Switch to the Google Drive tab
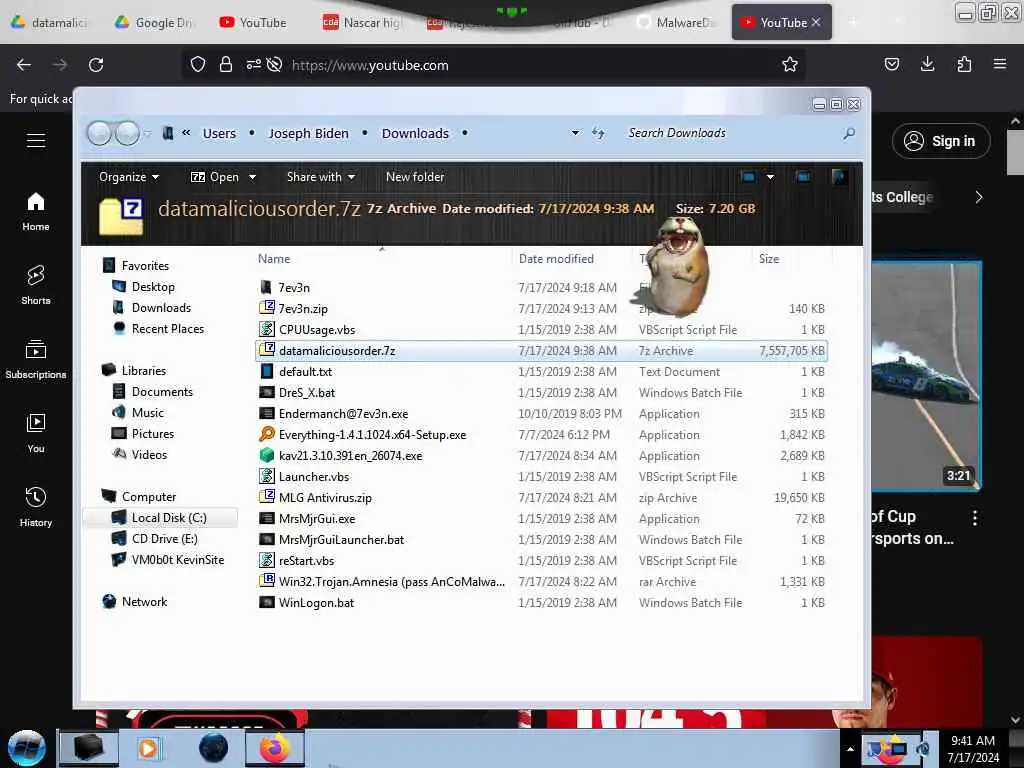 pyautogui.click(x=154, y=22)
